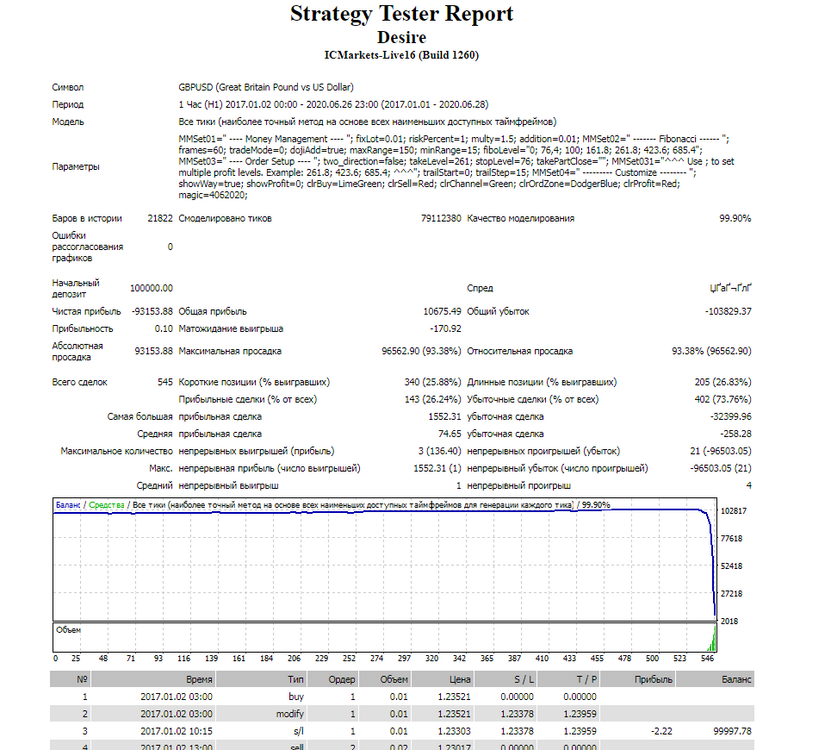Screen dimensions: 831x750
Task: Click profit cell -2.22 in row 3
Action: pyautogui.click(x=661, y=731)
